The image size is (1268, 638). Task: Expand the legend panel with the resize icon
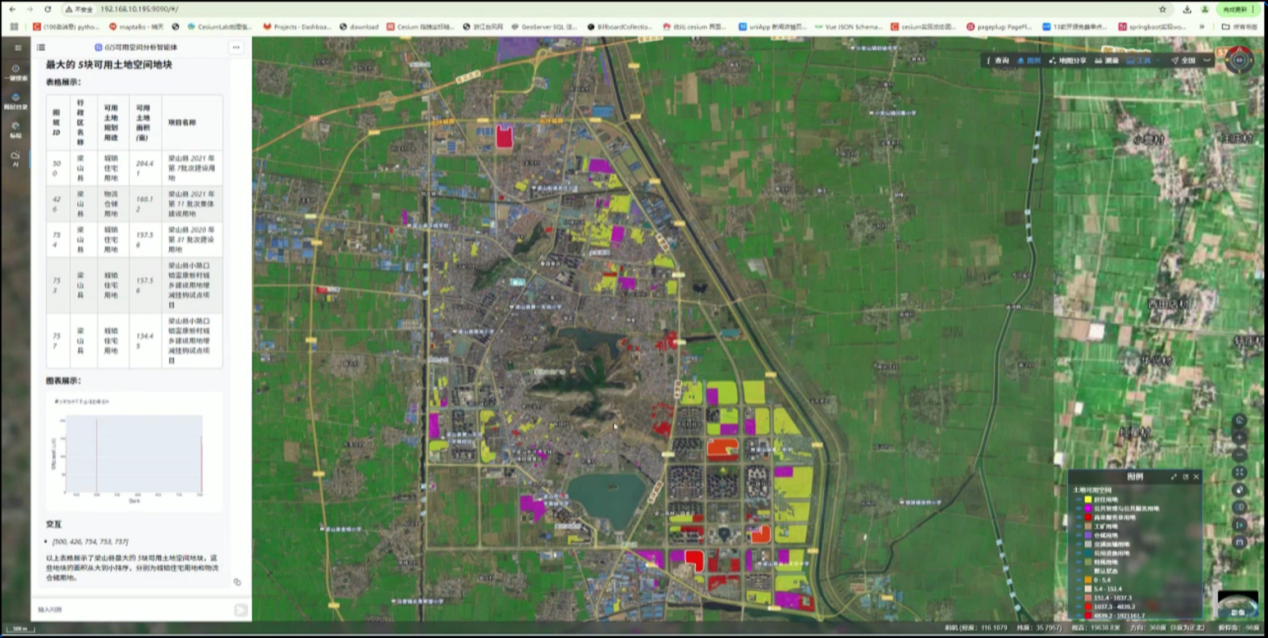pyautogui.click(x=1174, y=477)
